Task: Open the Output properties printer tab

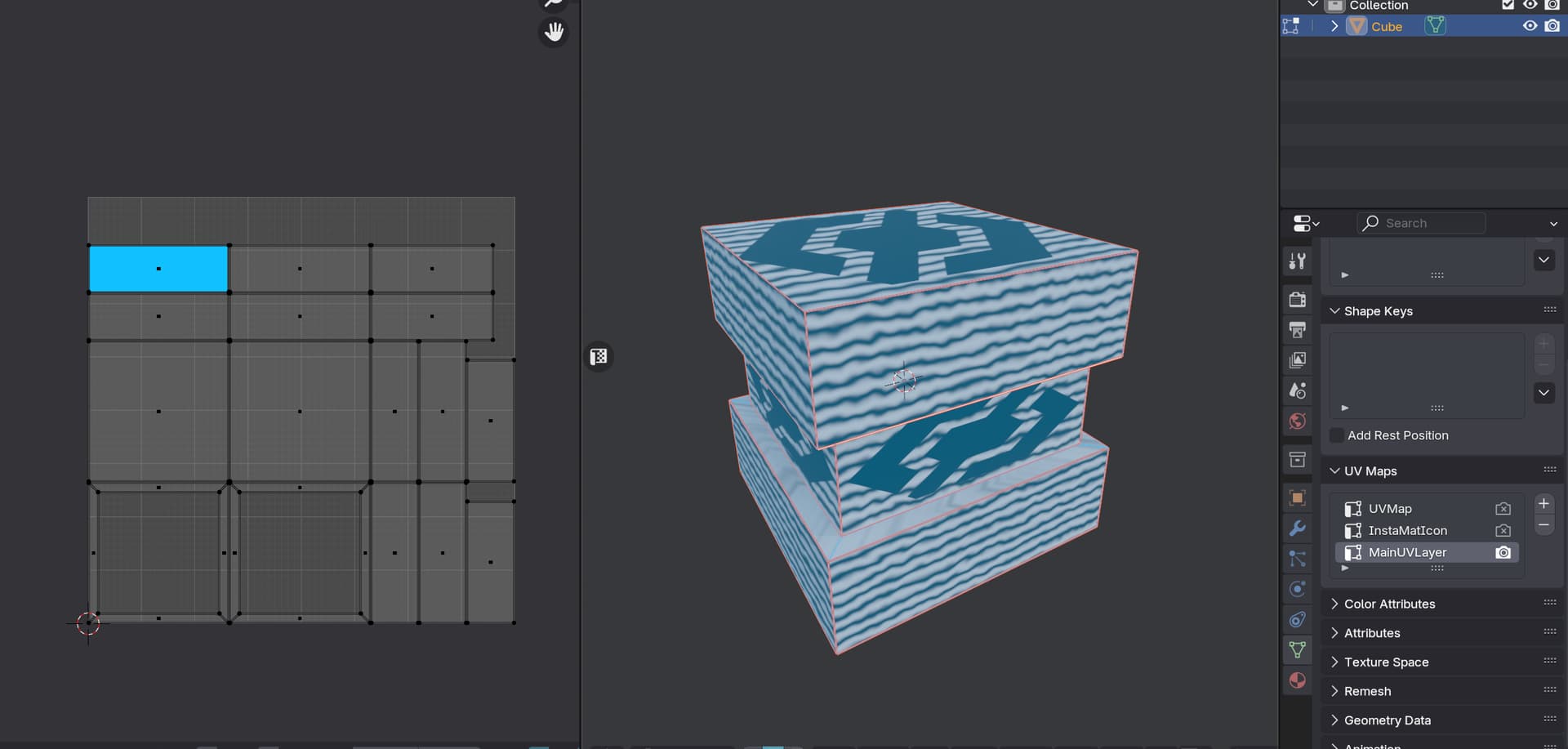Action: tap(1297, 329)
